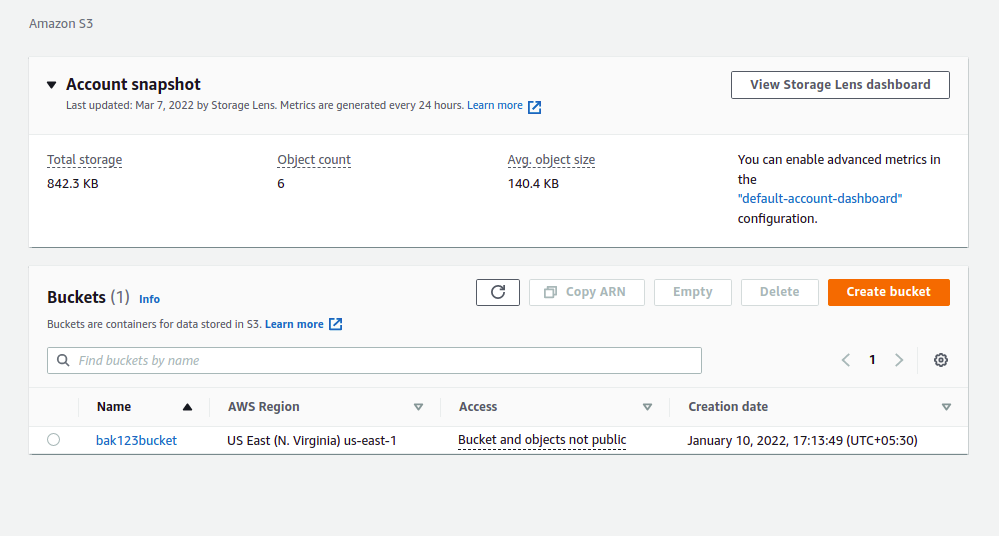Select the bak123bucket radio button
999x536 pixels.
coord(54,440)
